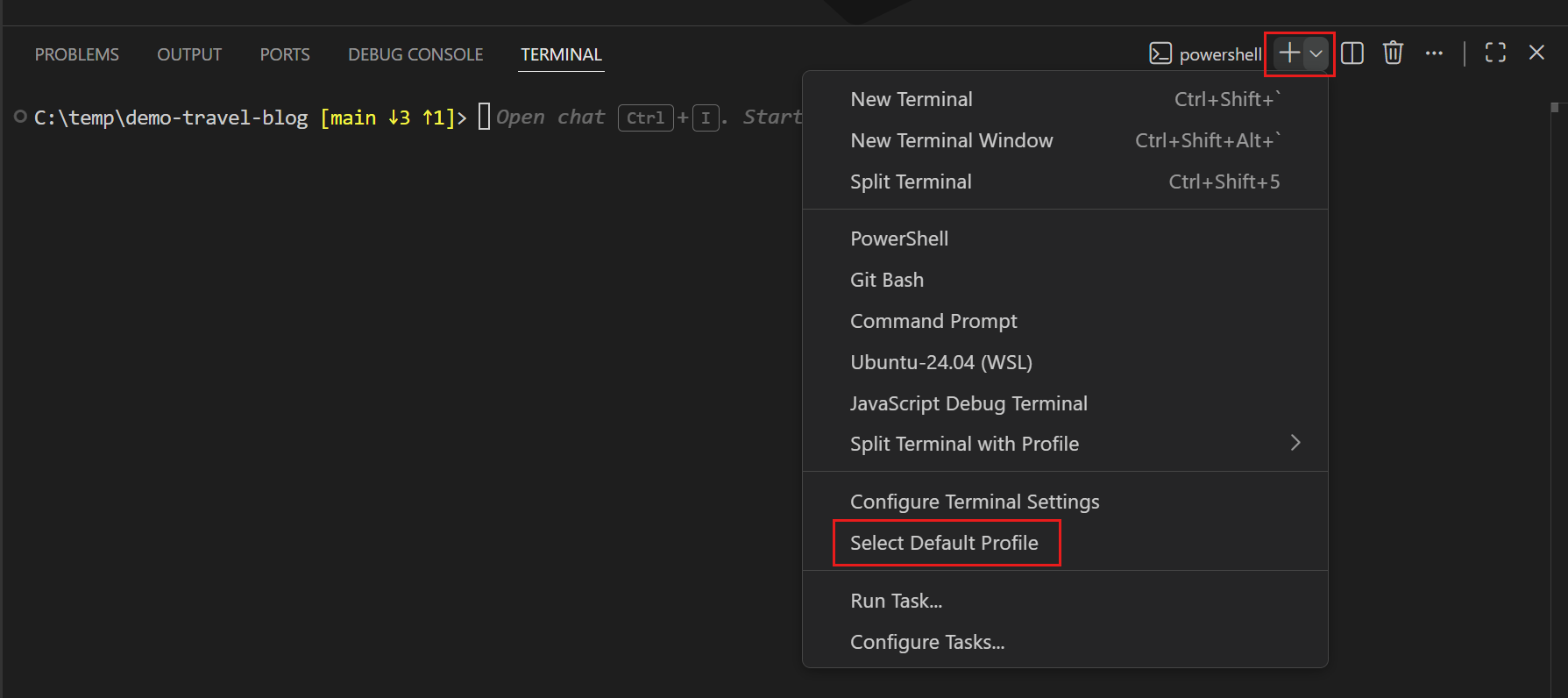Click Select Default Profile
Image resolution: width=1568 pixels, height=698 pixels.
[x=945, y=543]
